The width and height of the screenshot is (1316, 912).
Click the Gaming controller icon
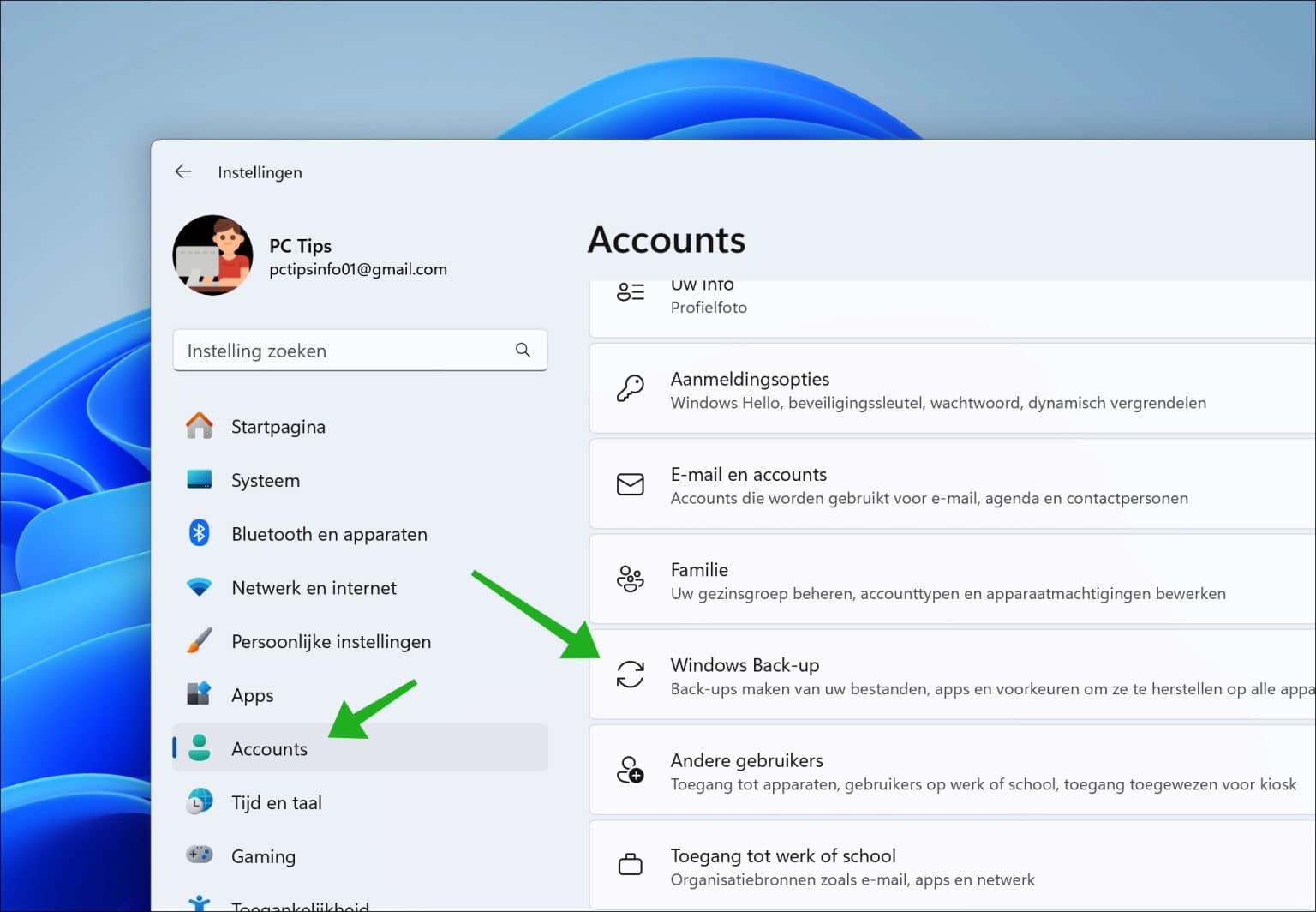coord(200,855)
